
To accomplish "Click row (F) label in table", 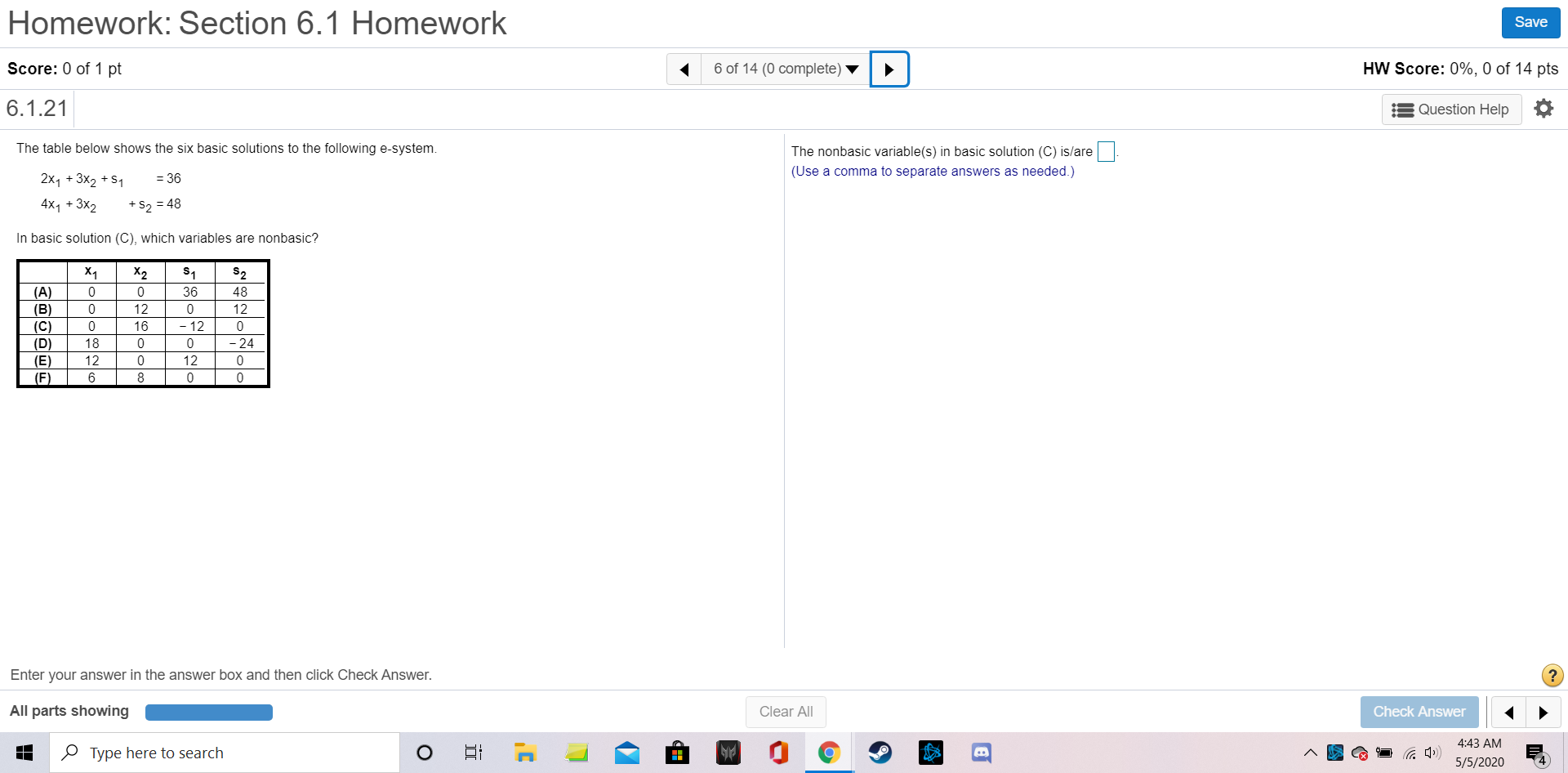I will [x=42, y=378].
